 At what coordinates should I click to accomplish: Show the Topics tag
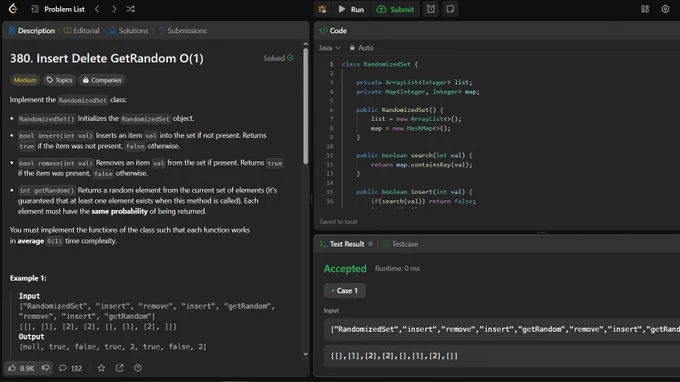click(59, 80)
